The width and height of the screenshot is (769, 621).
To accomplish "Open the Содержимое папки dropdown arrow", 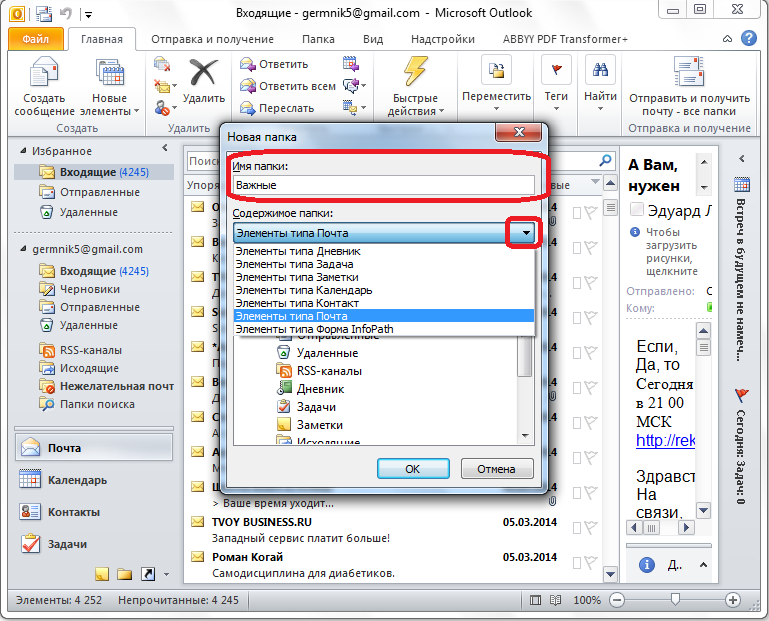I will tap(525, 233).
